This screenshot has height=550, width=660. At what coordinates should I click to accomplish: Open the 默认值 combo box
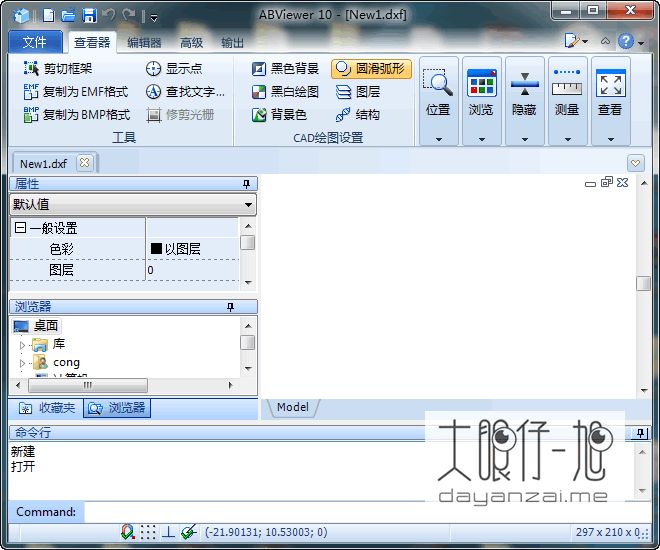coord(133,205)
